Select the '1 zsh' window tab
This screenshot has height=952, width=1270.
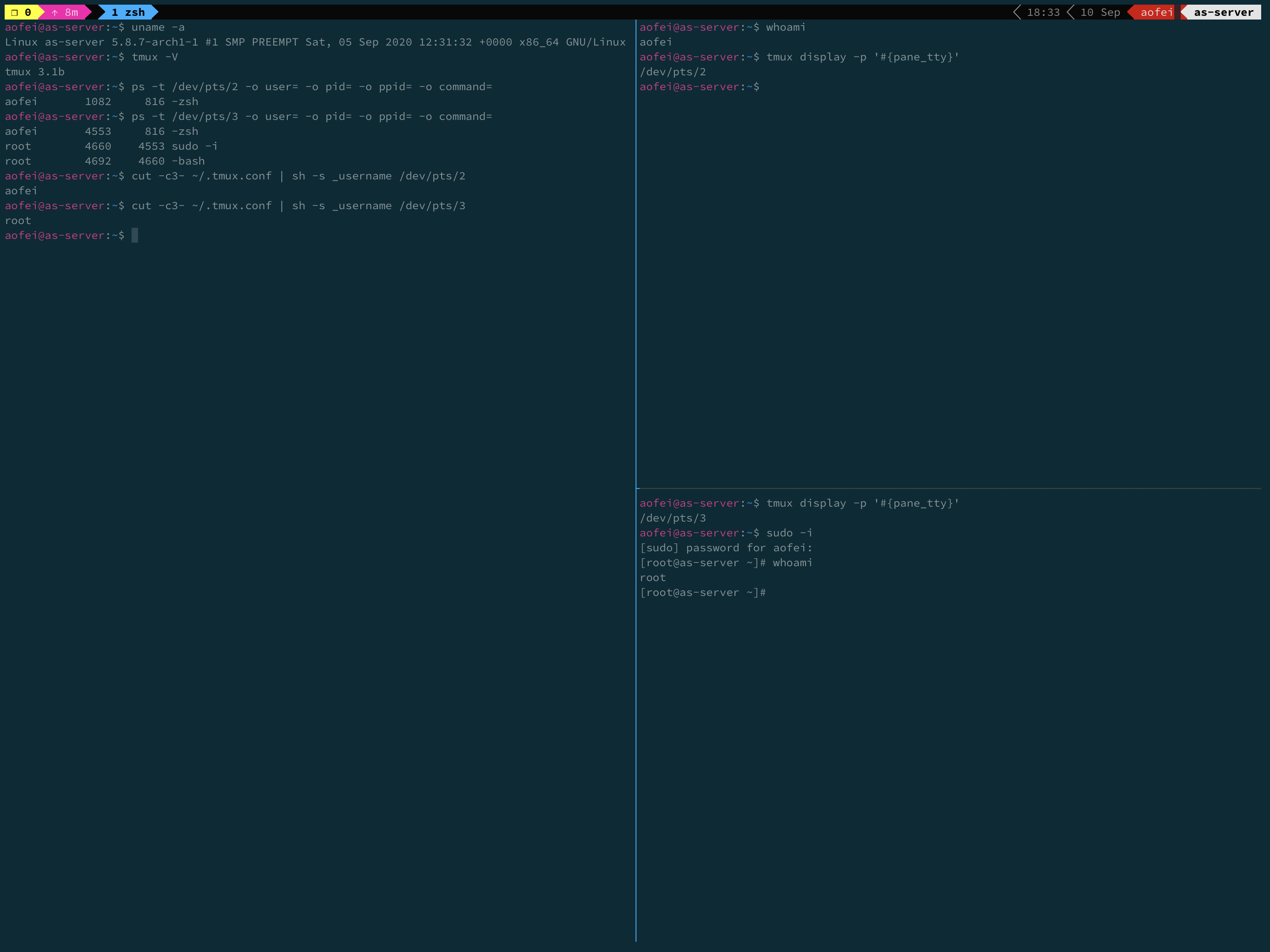(128, 12)
